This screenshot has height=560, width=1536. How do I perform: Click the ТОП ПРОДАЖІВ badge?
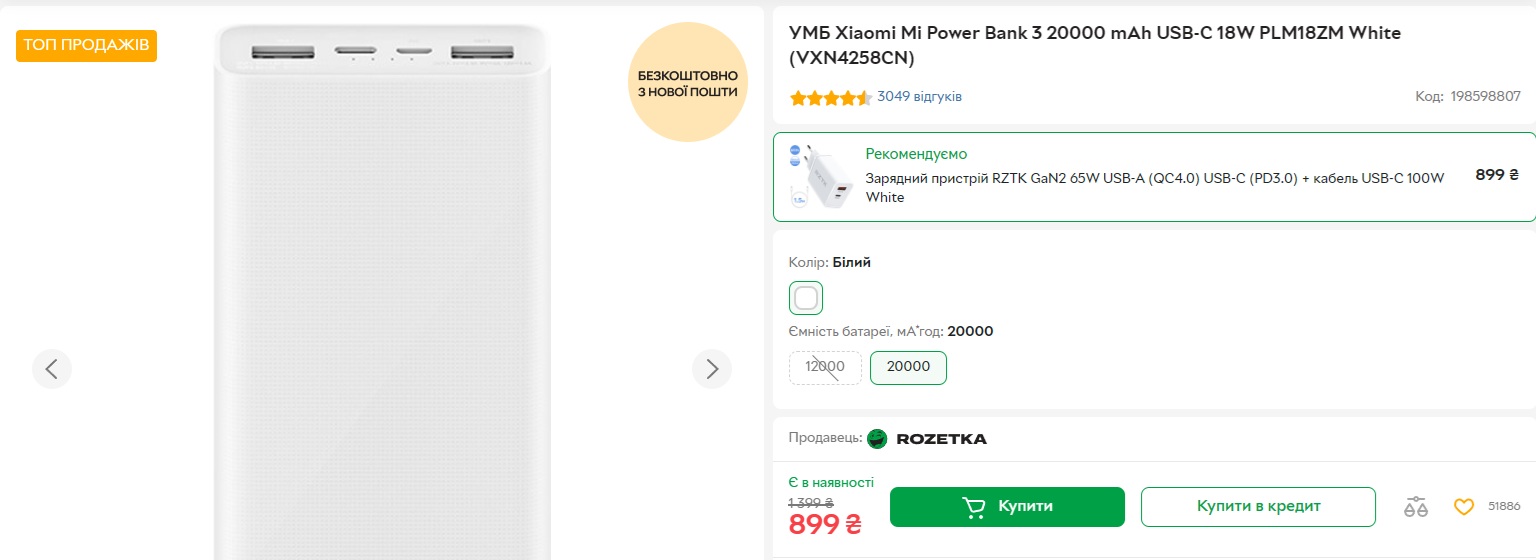[x=86, y=45]
